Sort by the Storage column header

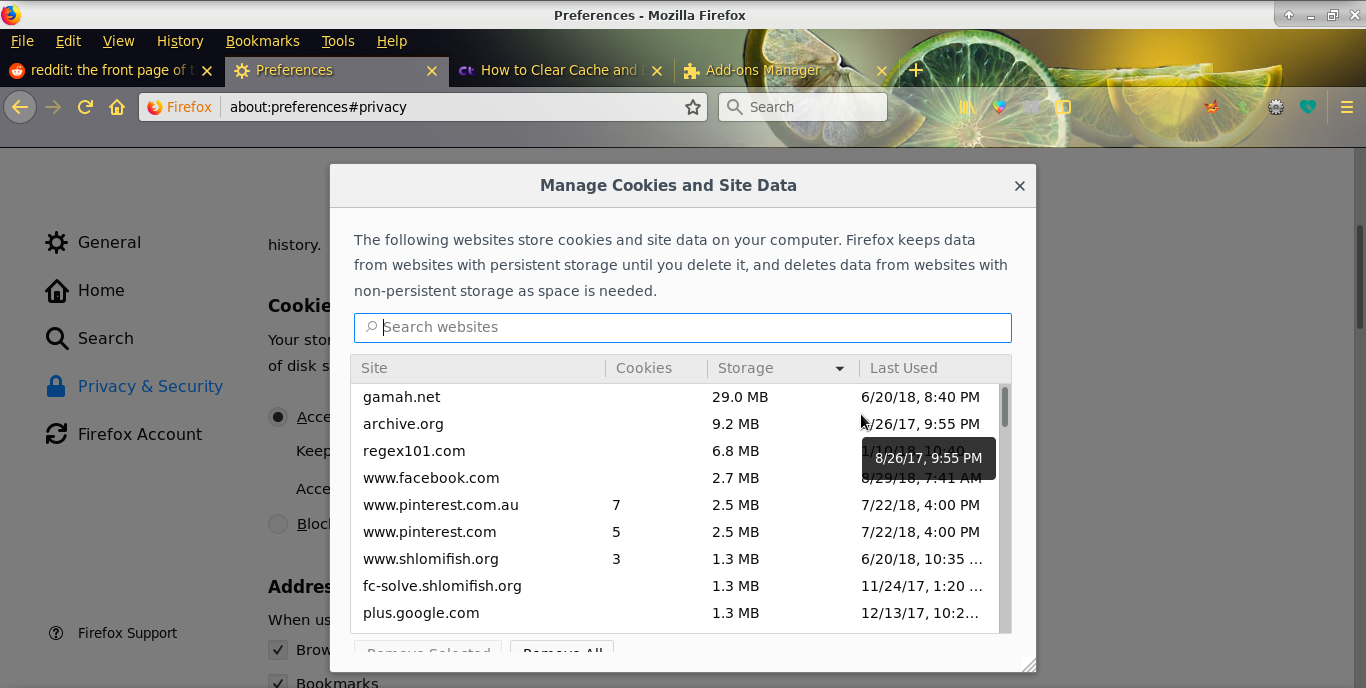(x=783, y=368)
